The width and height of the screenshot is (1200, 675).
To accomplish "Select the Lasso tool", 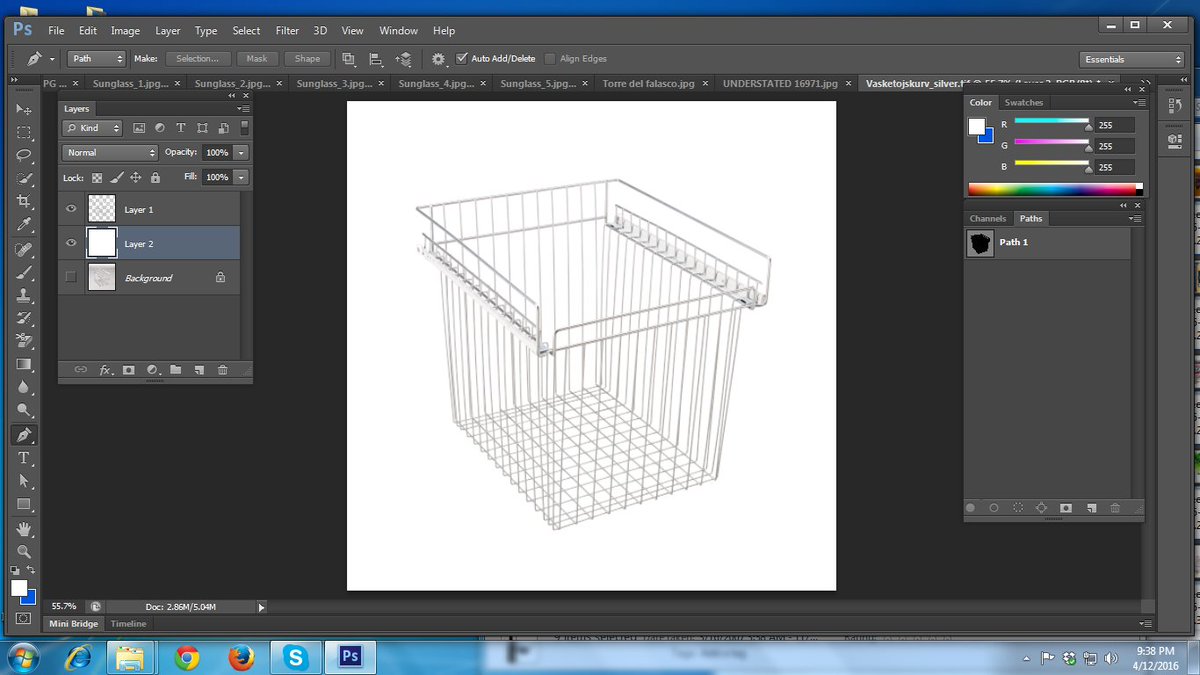I will (24, 155).
